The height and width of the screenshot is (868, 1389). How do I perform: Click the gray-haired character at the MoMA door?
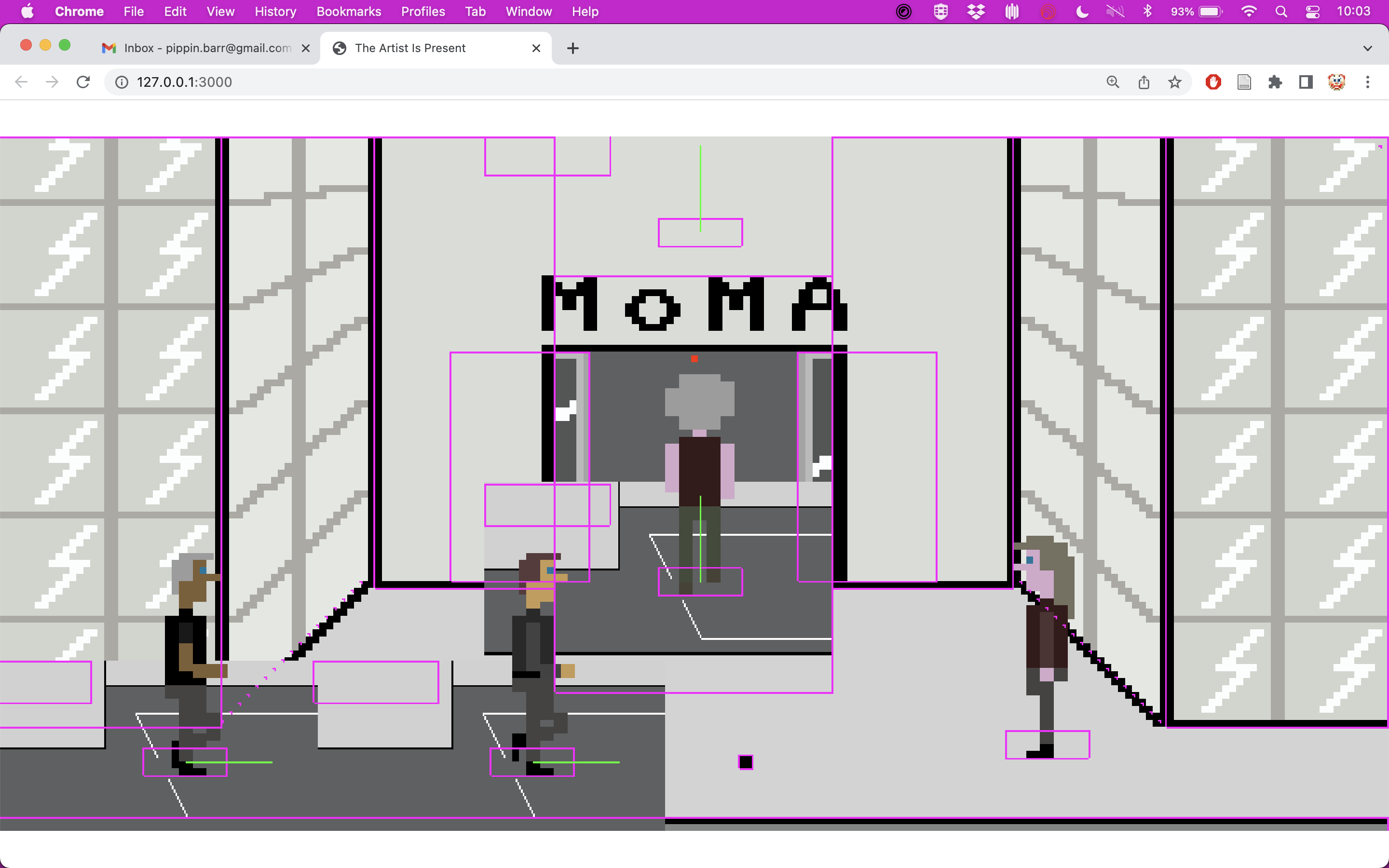click(700, 484)
